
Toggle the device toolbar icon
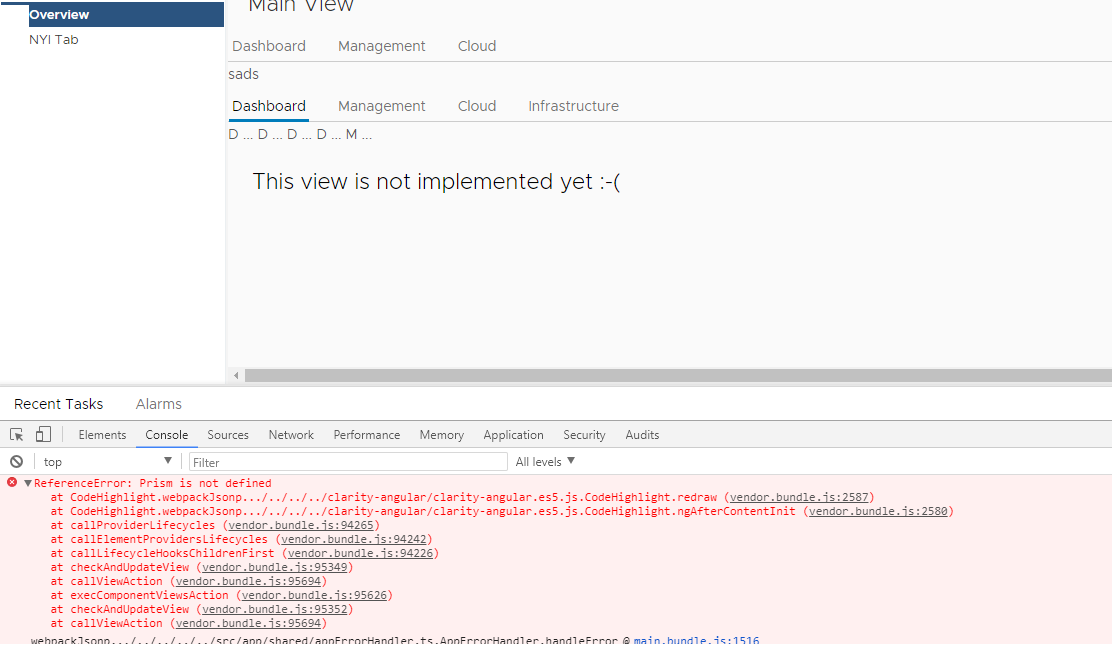tap(42, 433)
